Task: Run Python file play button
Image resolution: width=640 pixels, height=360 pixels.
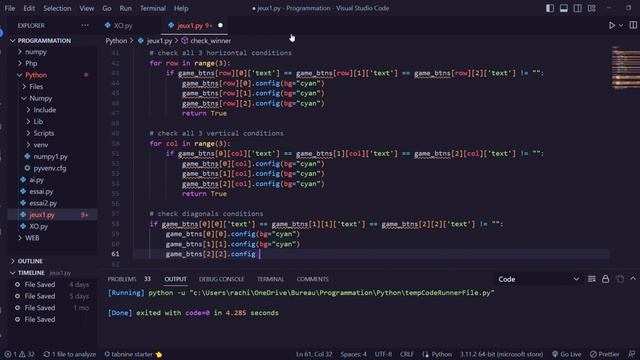Action: (x=612, y=25)
